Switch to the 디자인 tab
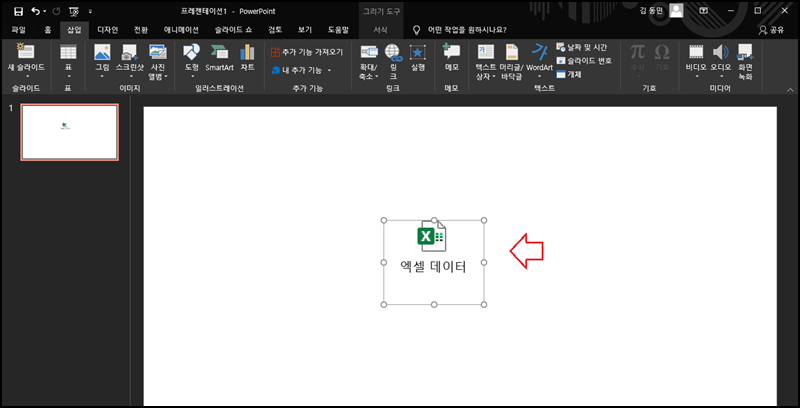This screenshot has height=408, width=800. point(108,30)
